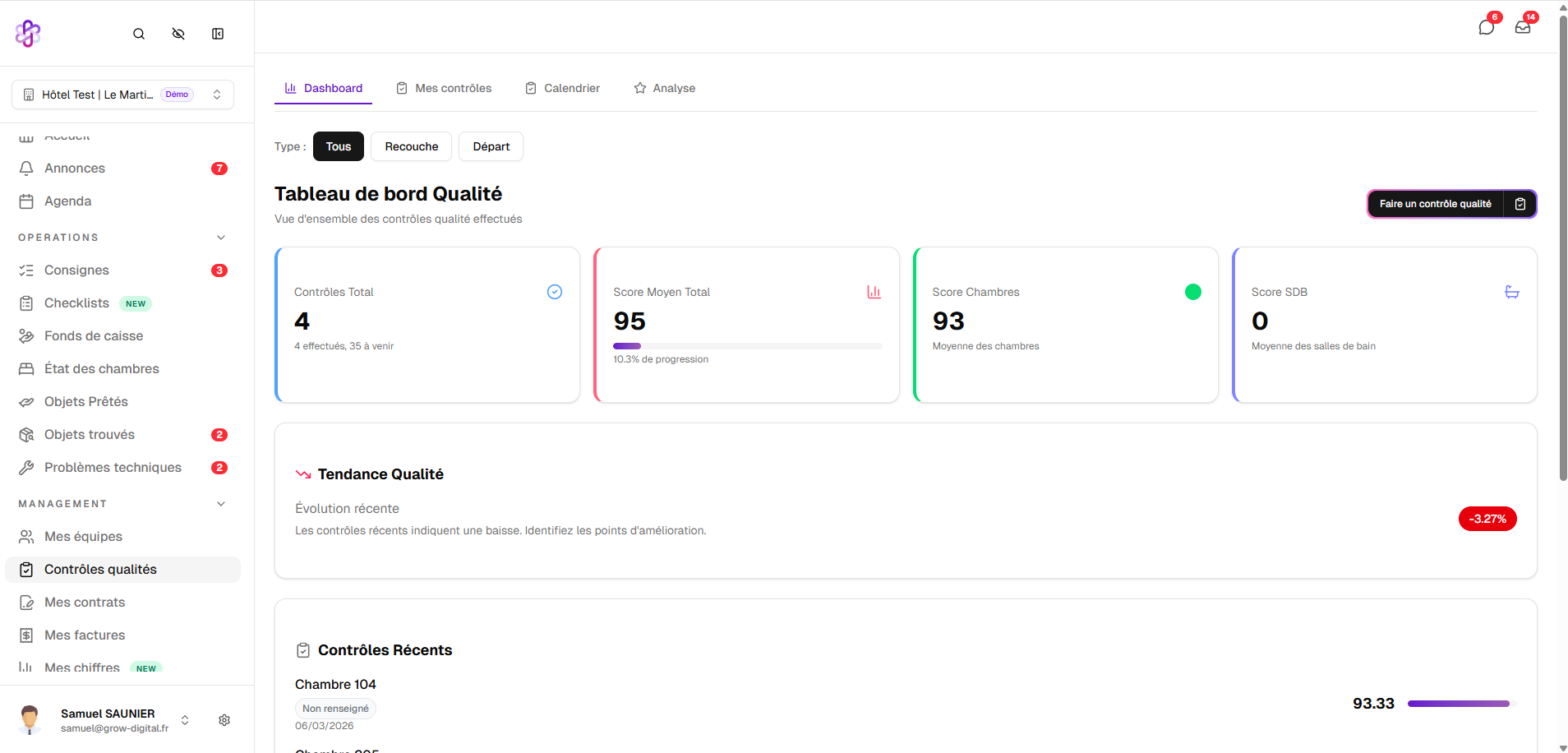Toggle the crossed-out eye visibility icon
Image resolution: width=1568 pixels, height=753 pixels.
[178, 34]
